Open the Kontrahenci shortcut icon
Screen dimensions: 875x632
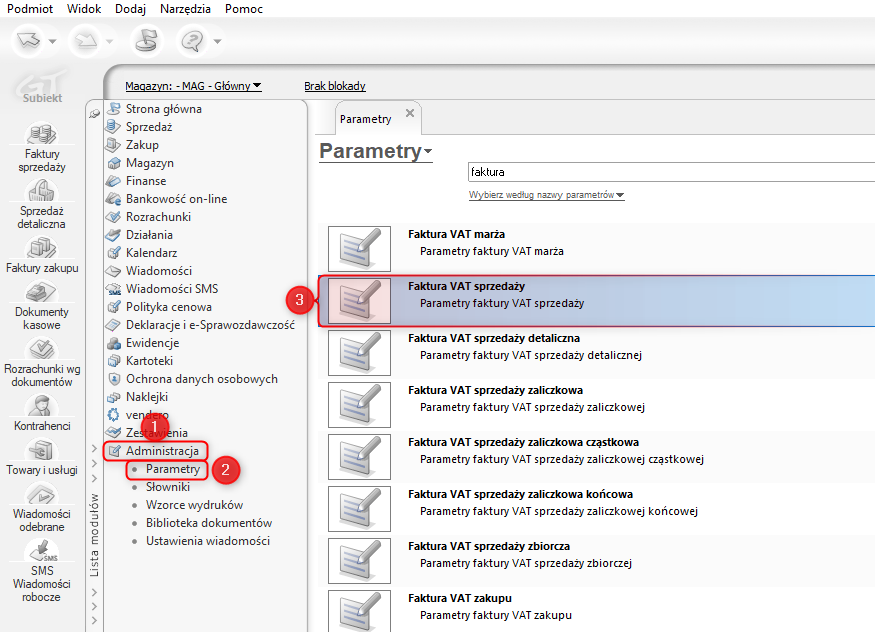click(42, 406)
